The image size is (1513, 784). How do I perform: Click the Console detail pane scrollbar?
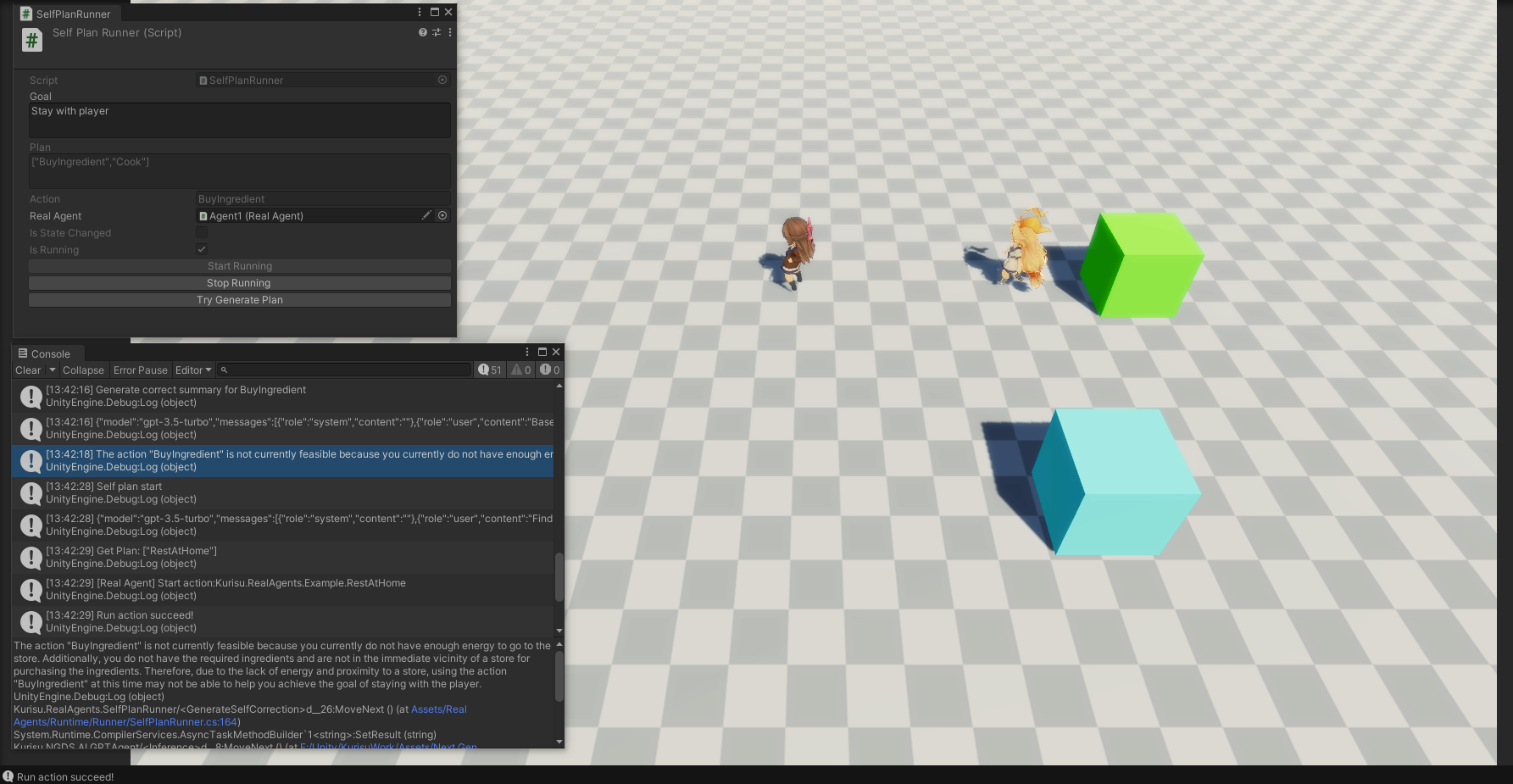pos(559,676)
